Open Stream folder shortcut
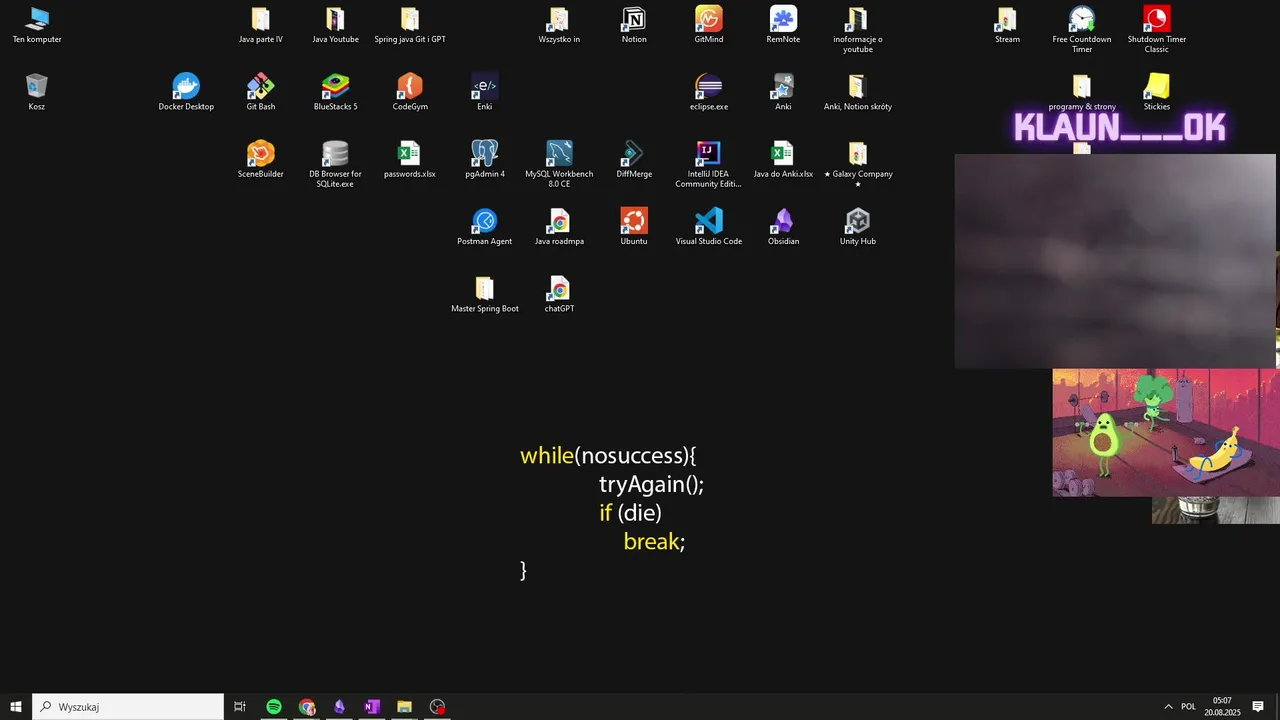 click(x=1007, y=25)
